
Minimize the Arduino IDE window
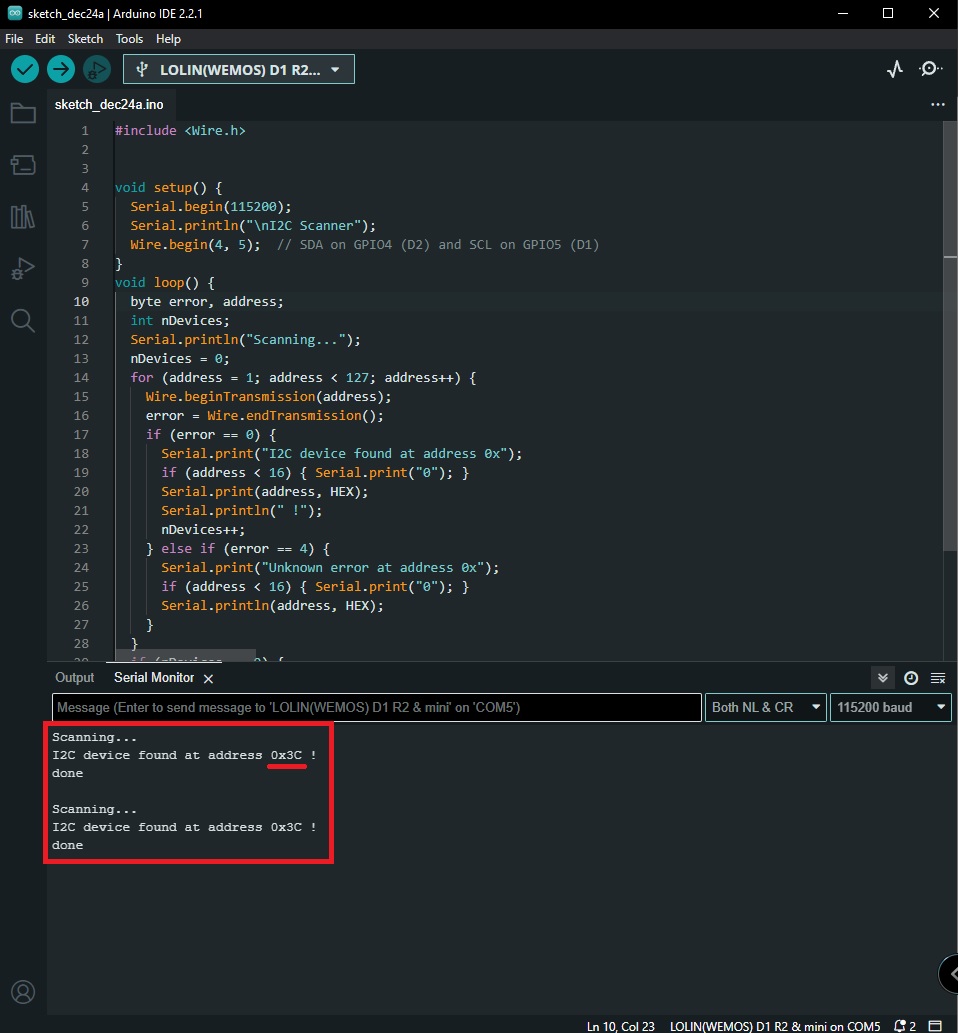click(x=843, y=13)
